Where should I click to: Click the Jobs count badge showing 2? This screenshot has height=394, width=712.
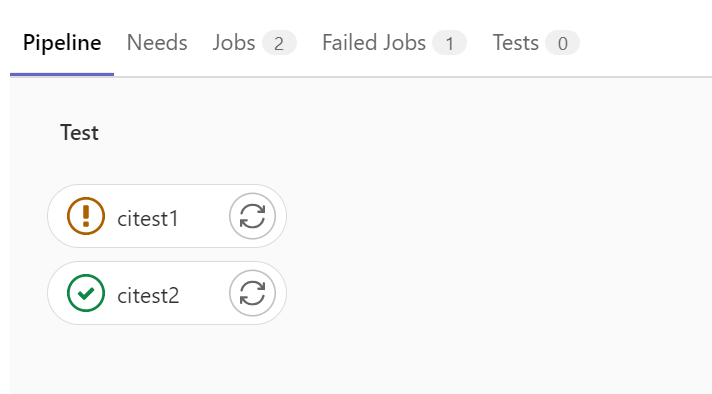point(279,43)
